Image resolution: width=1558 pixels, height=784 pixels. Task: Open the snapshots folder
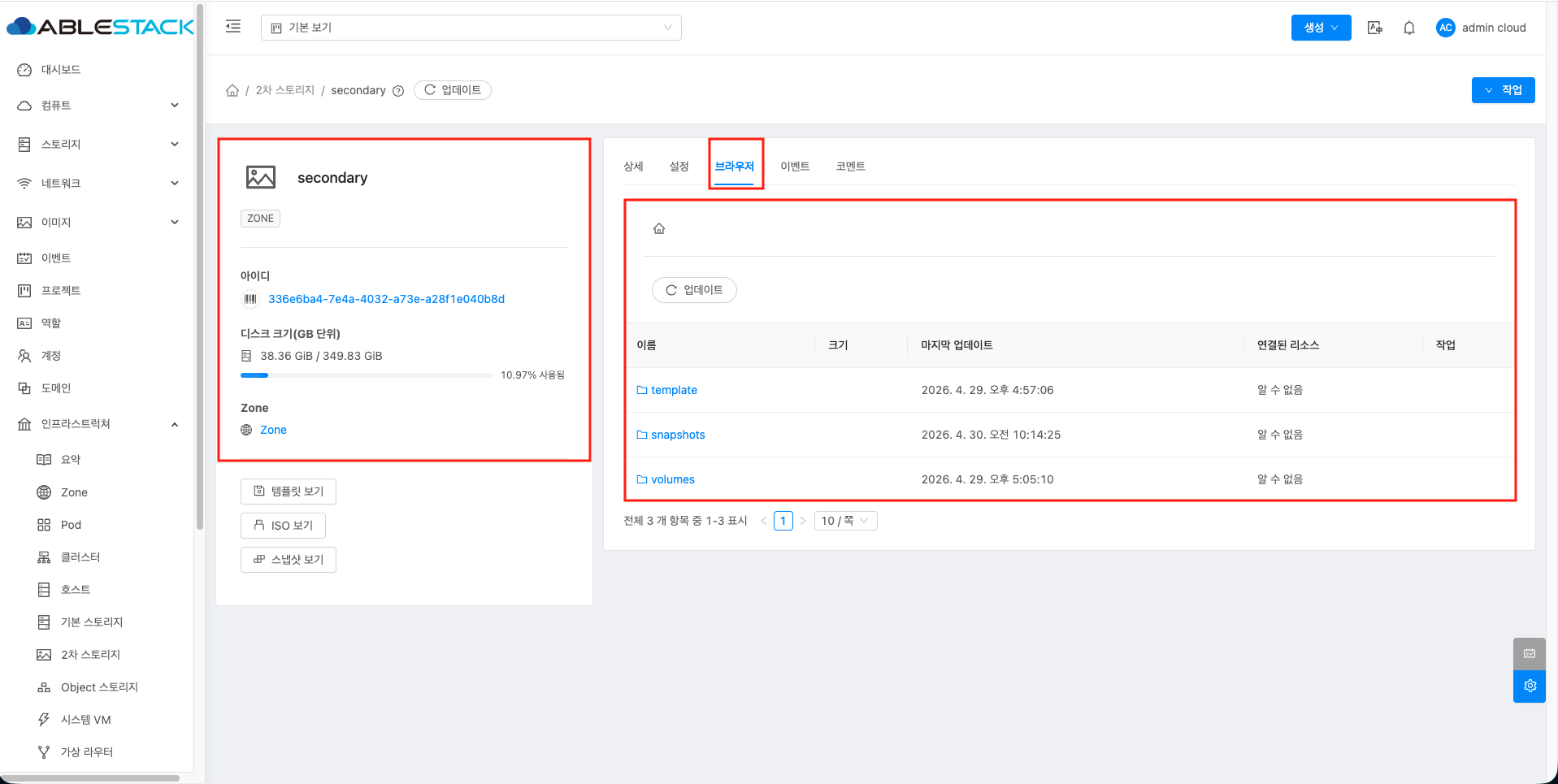coord(678,435)
